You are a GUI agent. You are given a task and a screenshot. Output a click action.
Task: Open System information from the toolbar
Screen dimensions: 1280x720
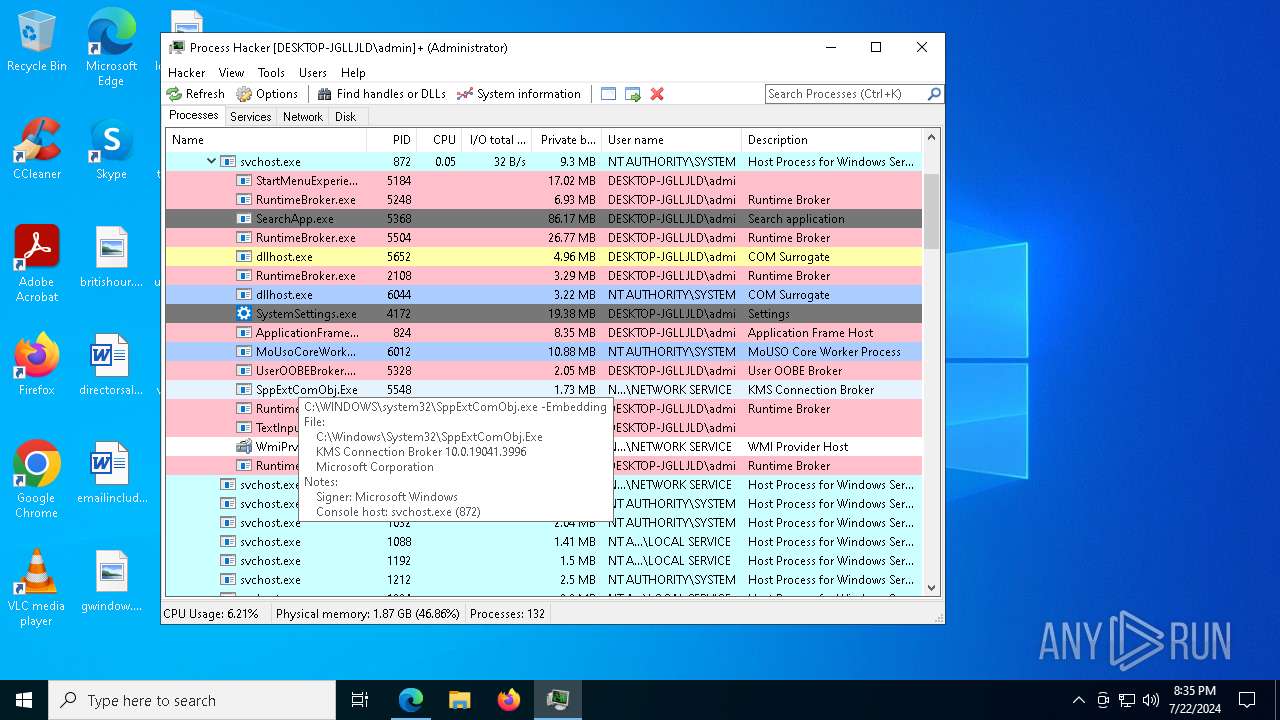(518, 94)
